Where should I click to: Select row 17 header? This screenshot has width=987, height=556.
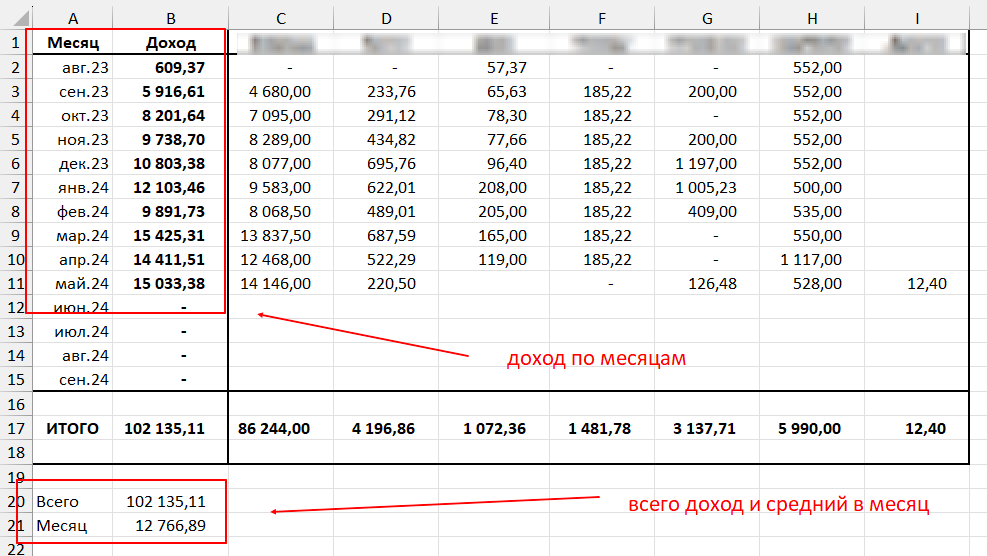pos(16,428)
